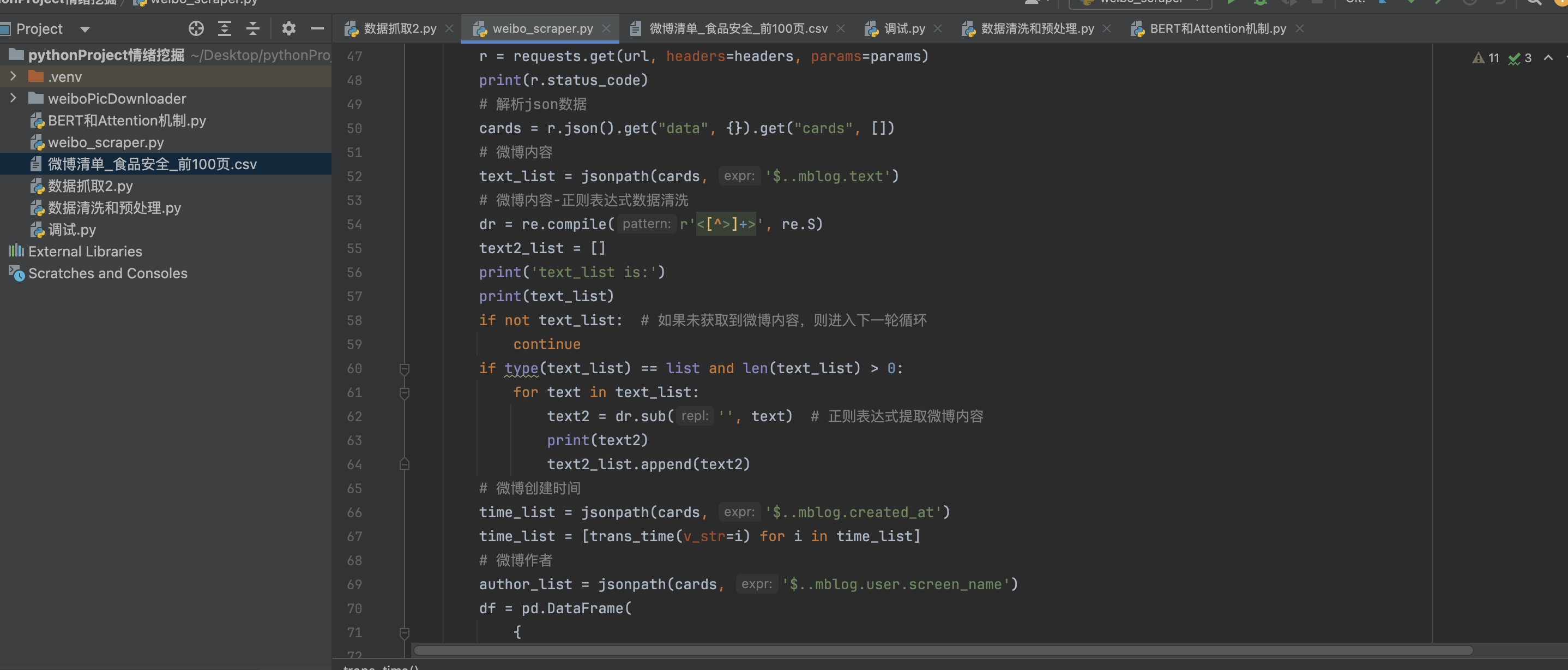The width and height of the screenshot is (1568, 670).
Task: Click the 'pattern:' hint on line 54
Action: tap(647, 224)
